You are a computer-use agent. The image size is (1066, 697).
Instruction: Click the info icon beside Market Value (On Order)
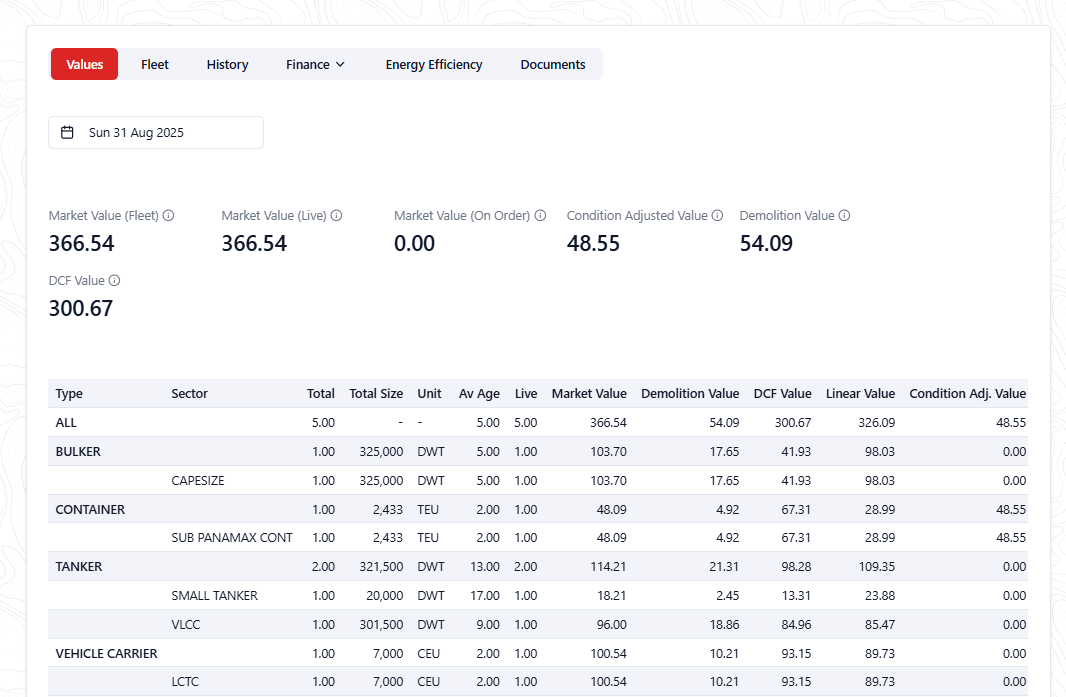540,216
